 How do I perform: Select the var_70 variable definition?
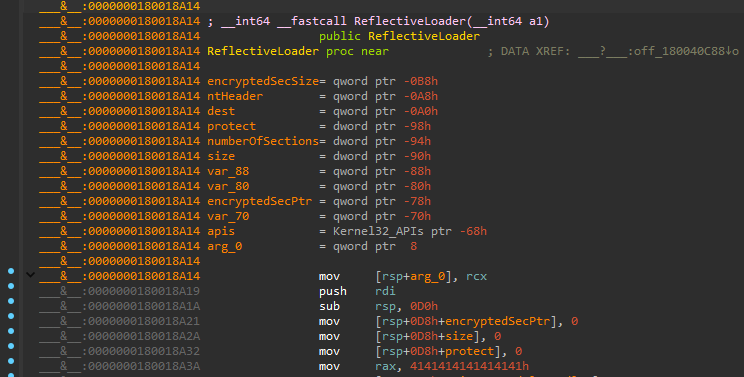click(228, 216)
